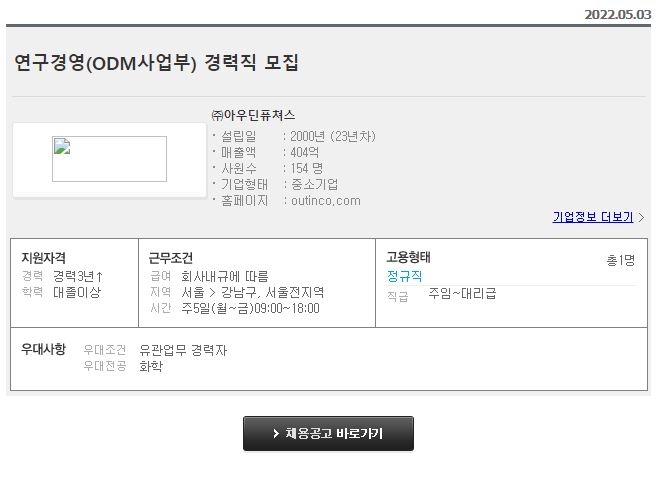The image size is (658, 495).
Task: Click the 경력3년↑ experience requirement
Action: pos(79,276)
